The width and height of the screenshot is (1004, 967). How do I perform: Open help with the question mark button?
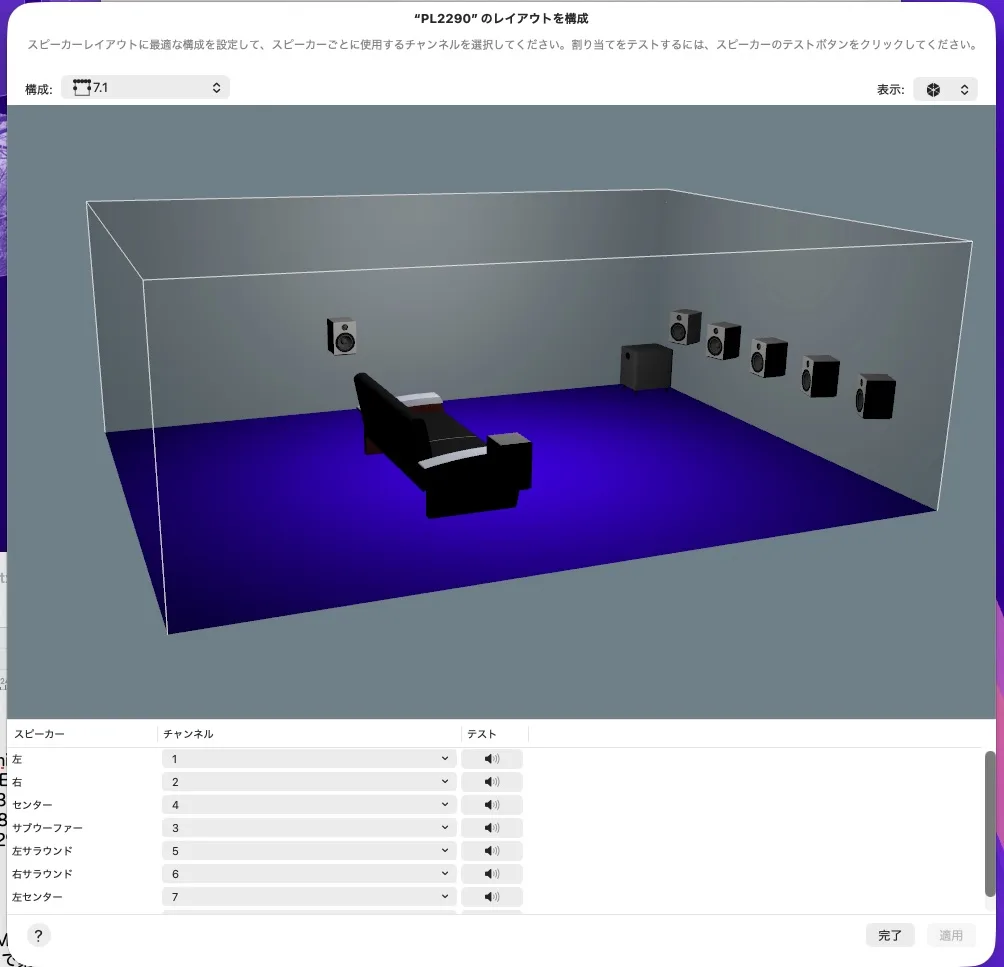point(38,936)
